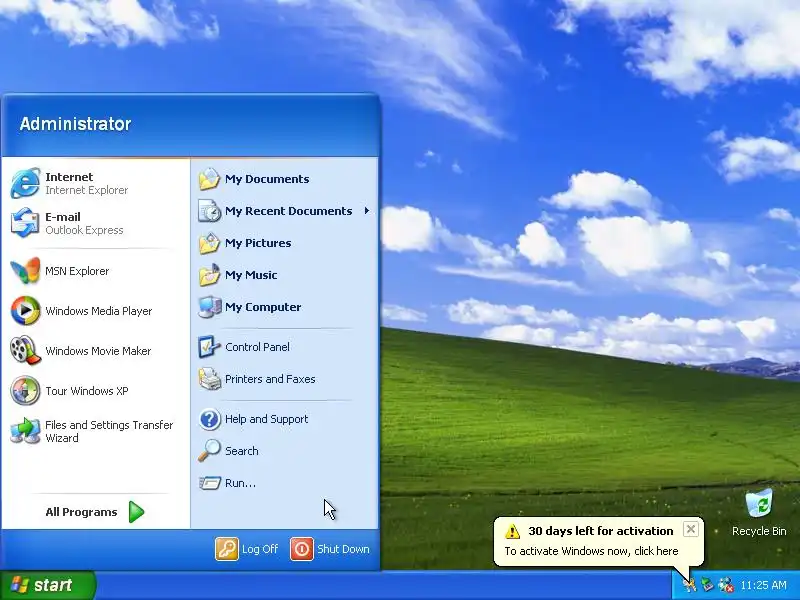Screen dimensions: 800x600
Task: Expand All Programs green arrow
Action: (136, 512)
